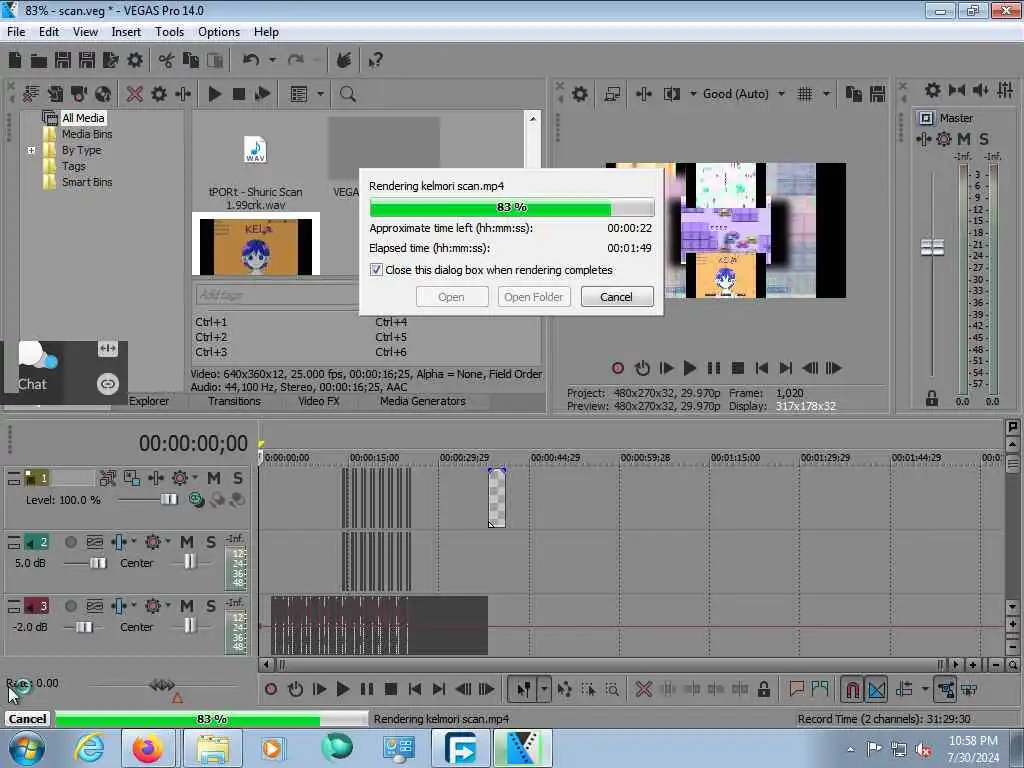Mute the Master bus
Screen dimensions: 1024x768
coord(964,139)
